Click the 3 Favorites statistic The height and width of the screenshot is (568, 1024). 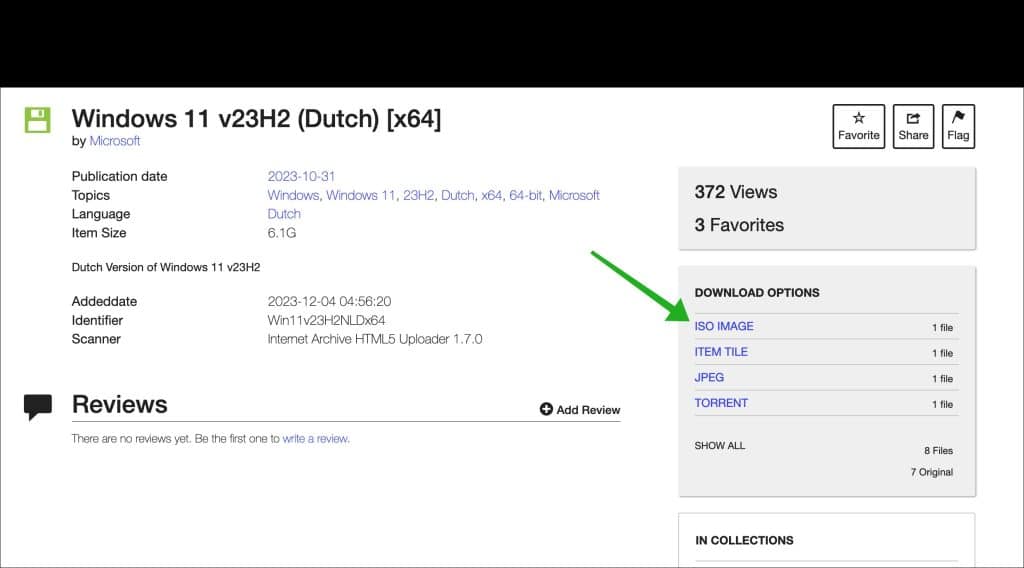[739, 225]
